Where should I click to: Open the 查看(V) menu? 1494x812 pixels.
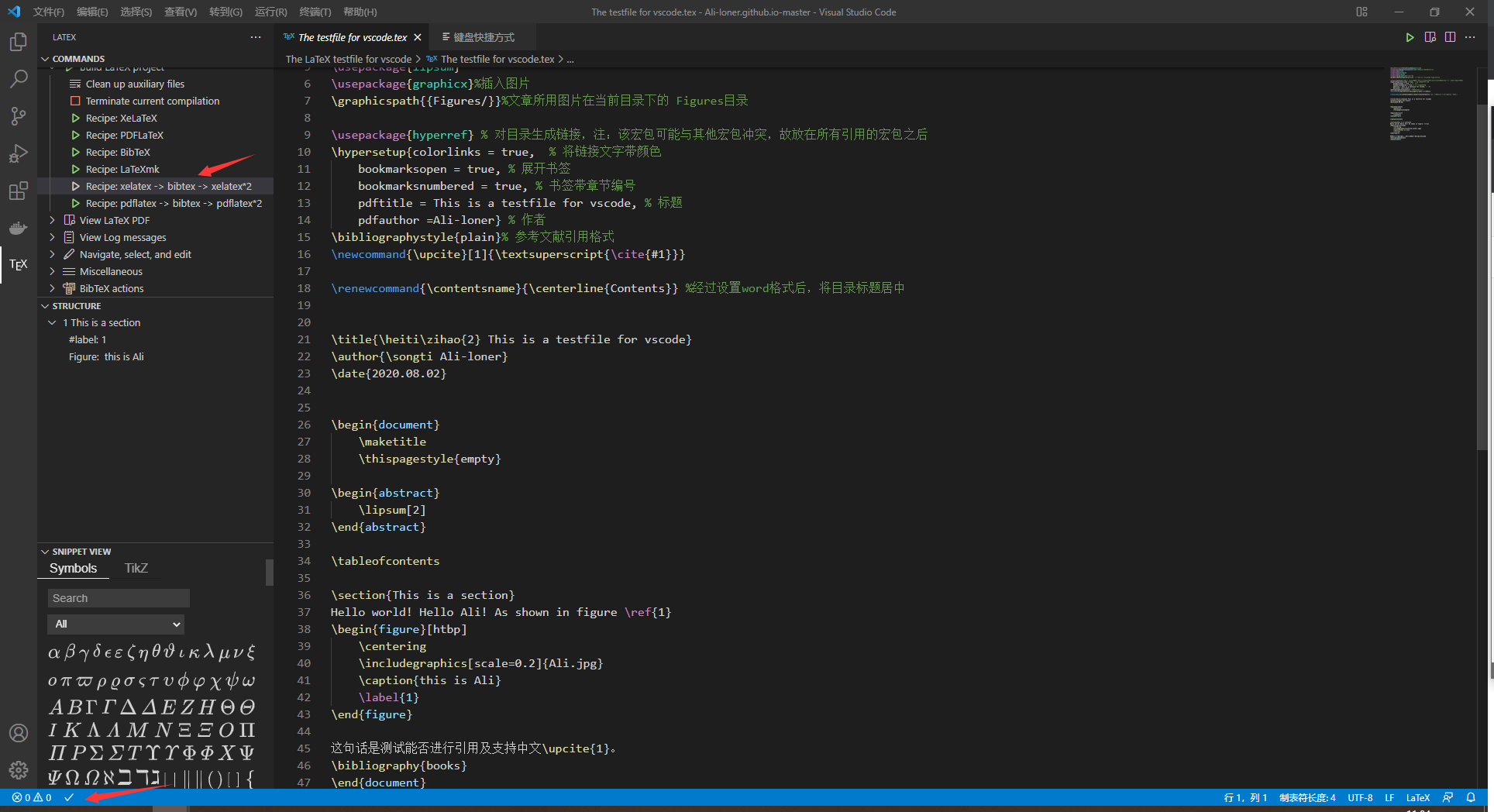point(181,12)
